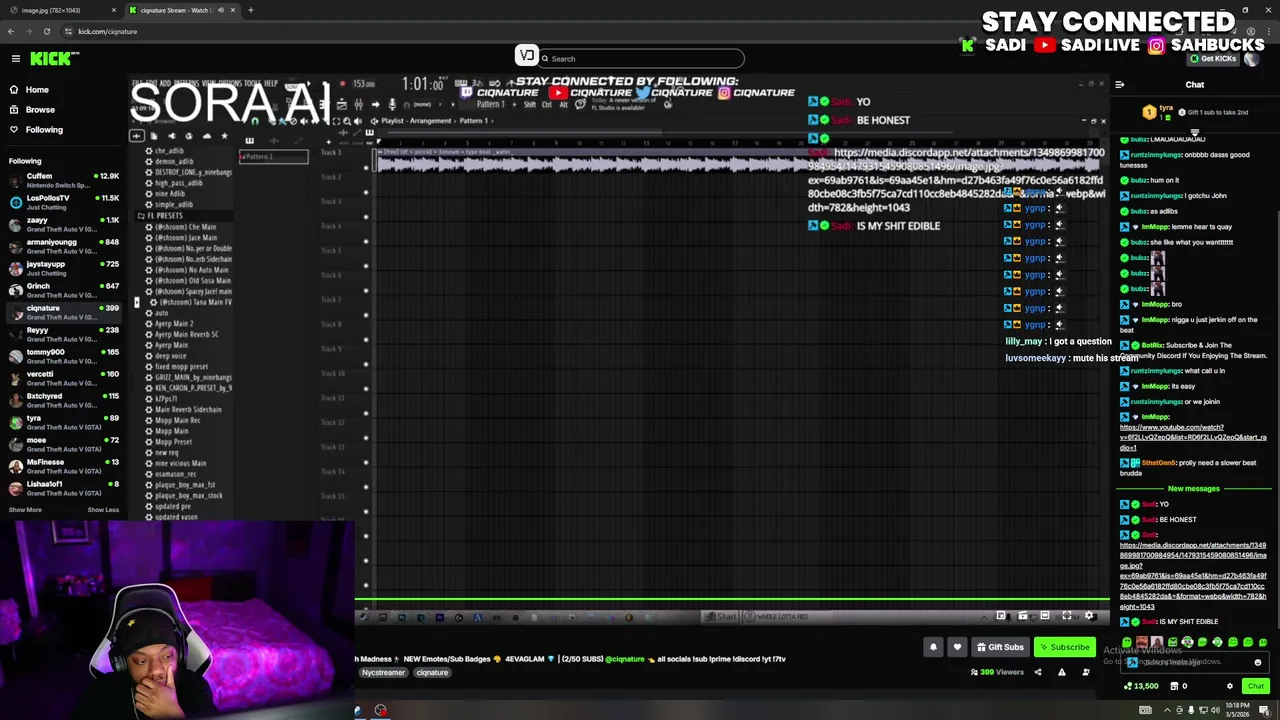Switch to the image.jpg browser tab
The height and width of the screenshot is (720, 1280).
[60, 10]
